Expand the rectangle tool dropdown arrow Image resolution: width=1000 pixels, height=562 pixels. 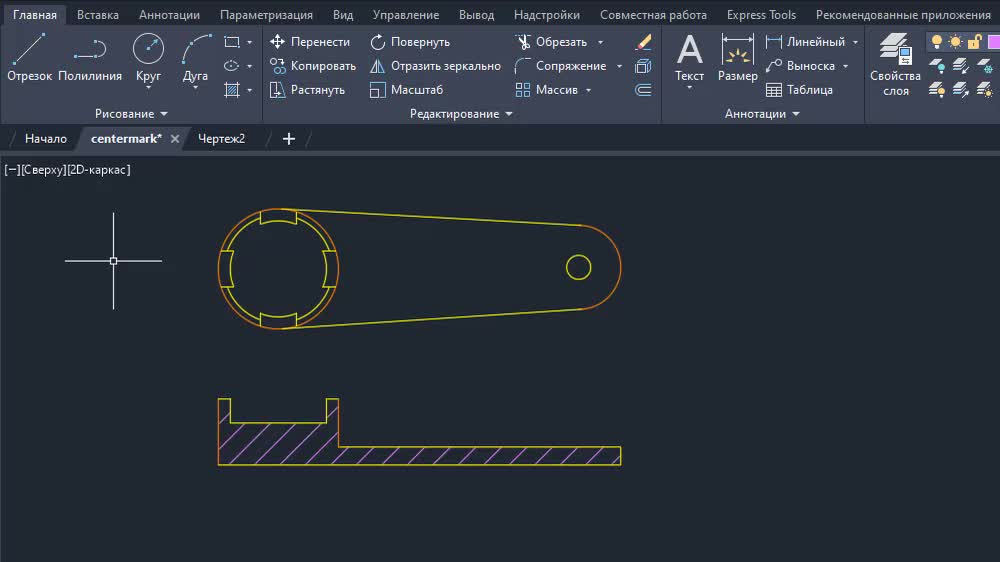pos(249,42)
